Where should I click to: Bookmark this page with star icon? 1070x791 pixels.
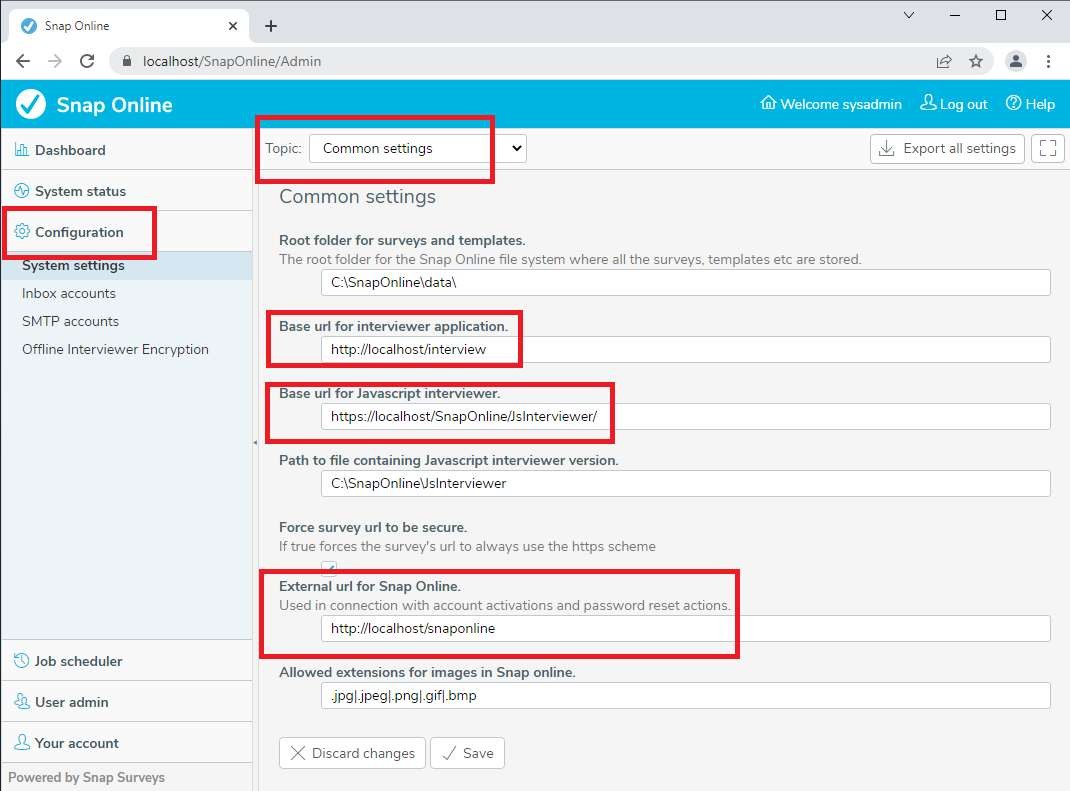(976, 61)
